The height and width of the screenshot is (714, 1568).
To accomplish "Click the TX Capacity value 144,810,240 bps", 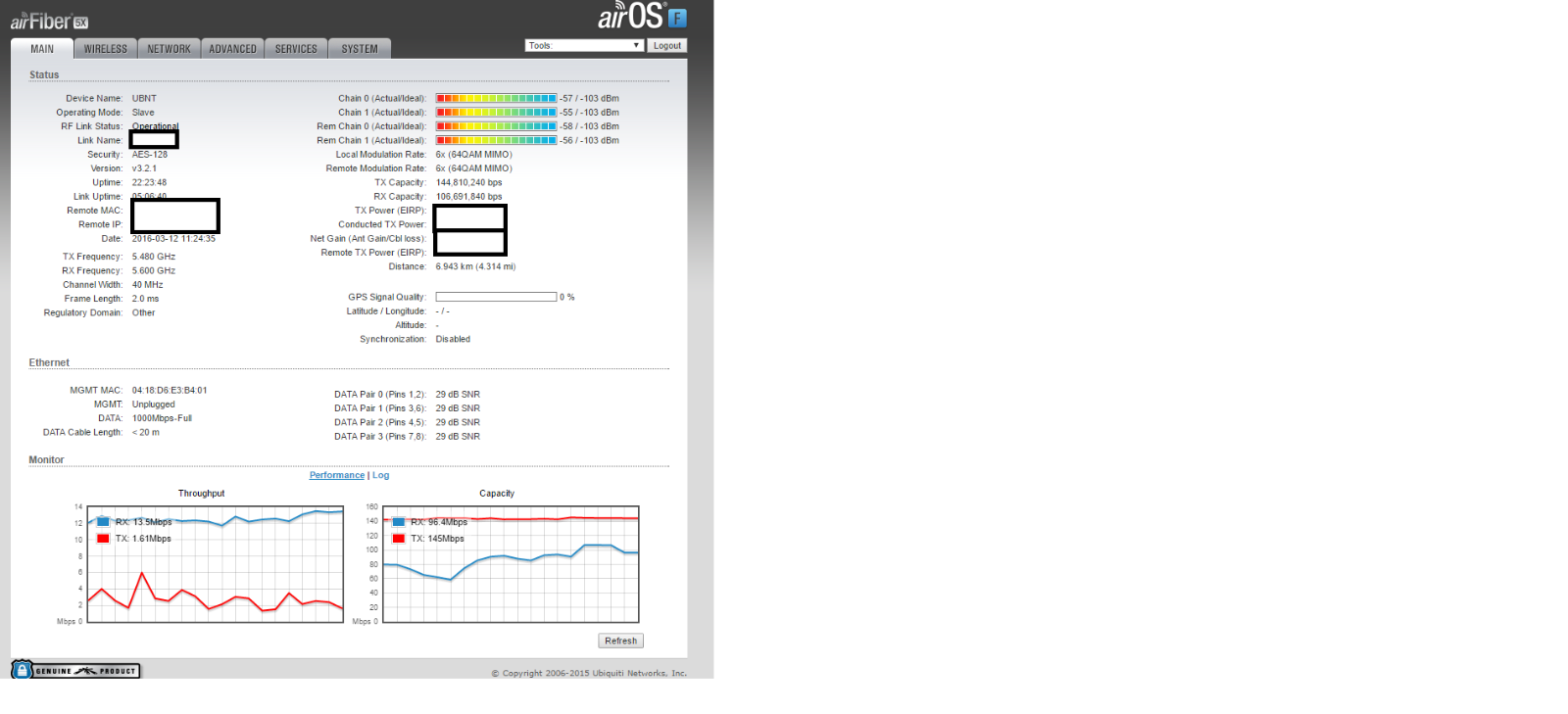I will point(469,182).
